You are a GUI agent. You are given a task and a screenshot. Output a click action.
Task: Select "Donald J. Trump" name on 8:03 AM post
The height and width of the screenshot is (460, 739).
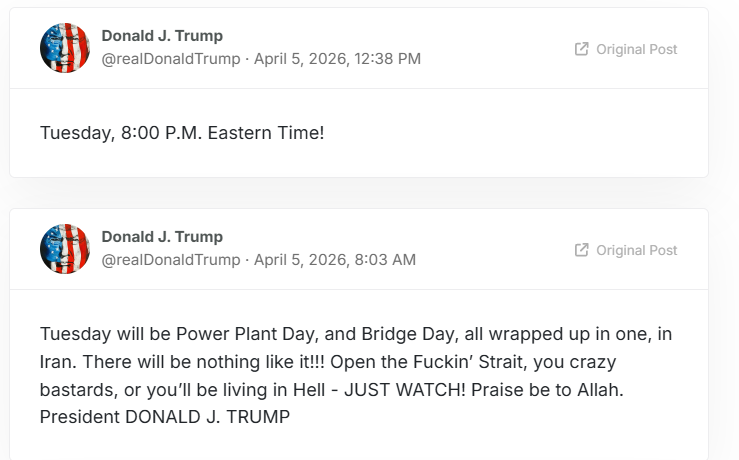pyautogui.click(x=162, y=237)
